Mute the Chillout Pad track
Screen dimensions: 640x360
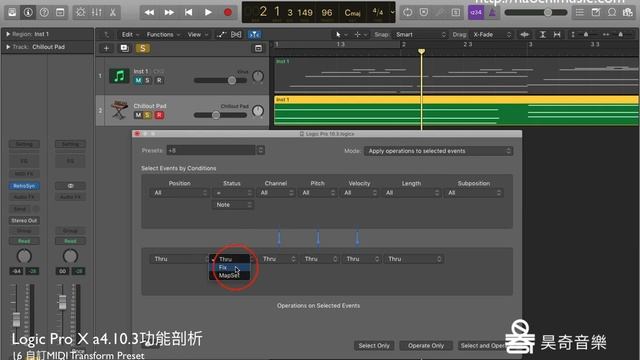(x=138, y=115)
